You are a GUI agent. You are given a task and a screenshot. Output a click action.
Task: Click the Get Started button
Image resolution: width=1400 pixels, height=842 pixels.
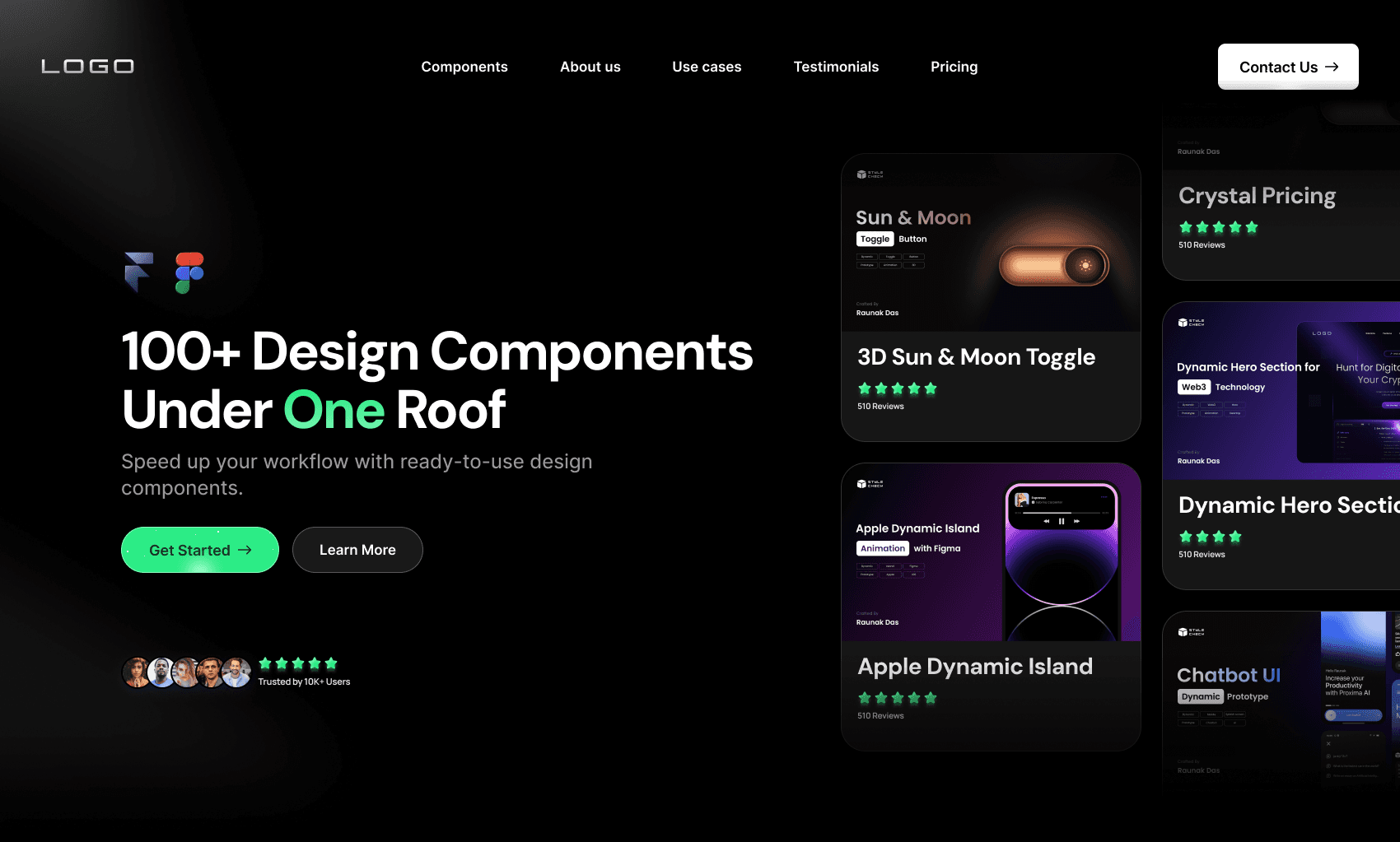coord(199,550)
